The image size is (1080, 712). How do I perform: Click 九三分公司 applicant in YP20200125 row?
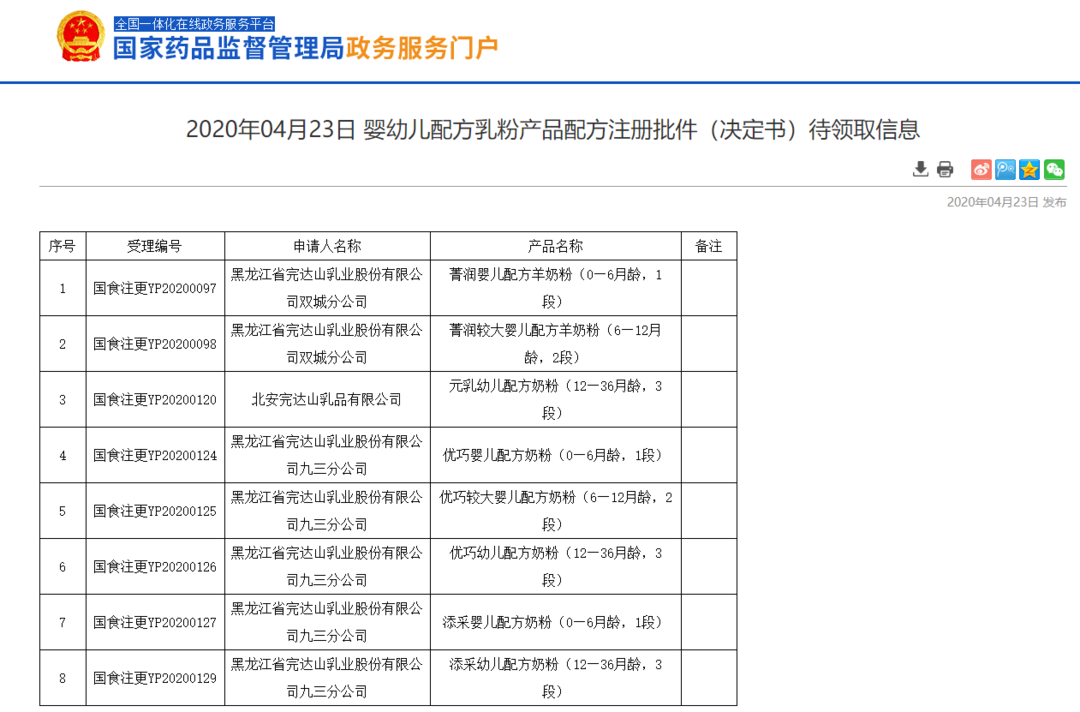pos(326,511)
